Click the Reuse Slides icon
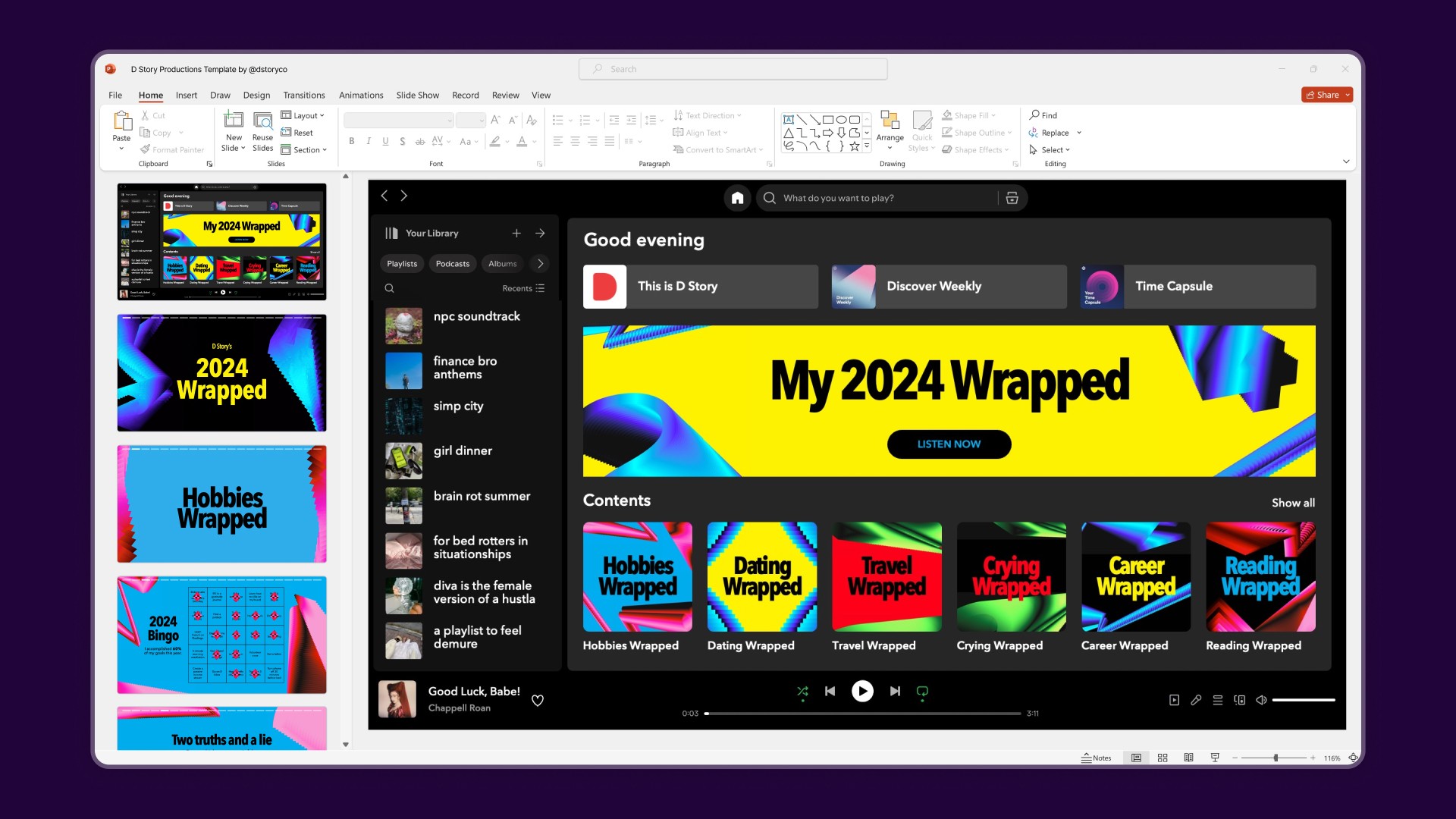This screenshot has width=1456, height=819. pyautogui.click(x=262, y=121)
